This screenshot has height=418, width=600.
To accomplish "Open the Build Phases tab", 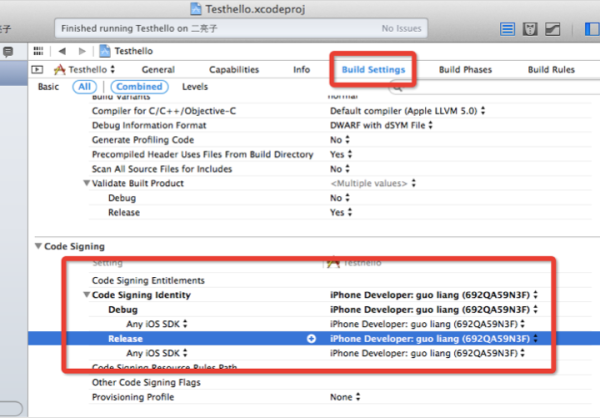I will 465,70.
